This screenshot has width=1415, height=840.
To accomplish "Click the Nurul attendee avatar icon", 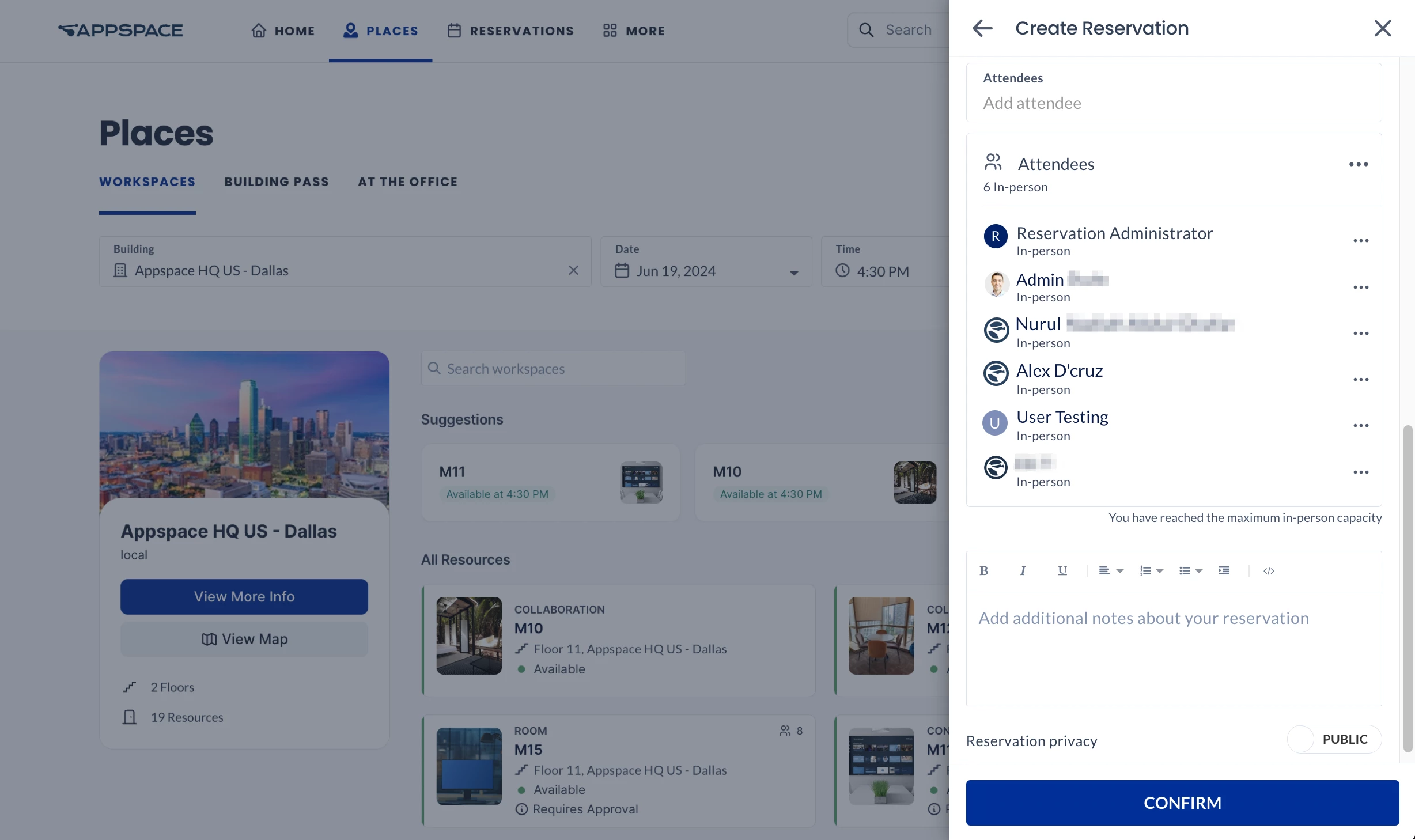I will (x=996, y=330).
